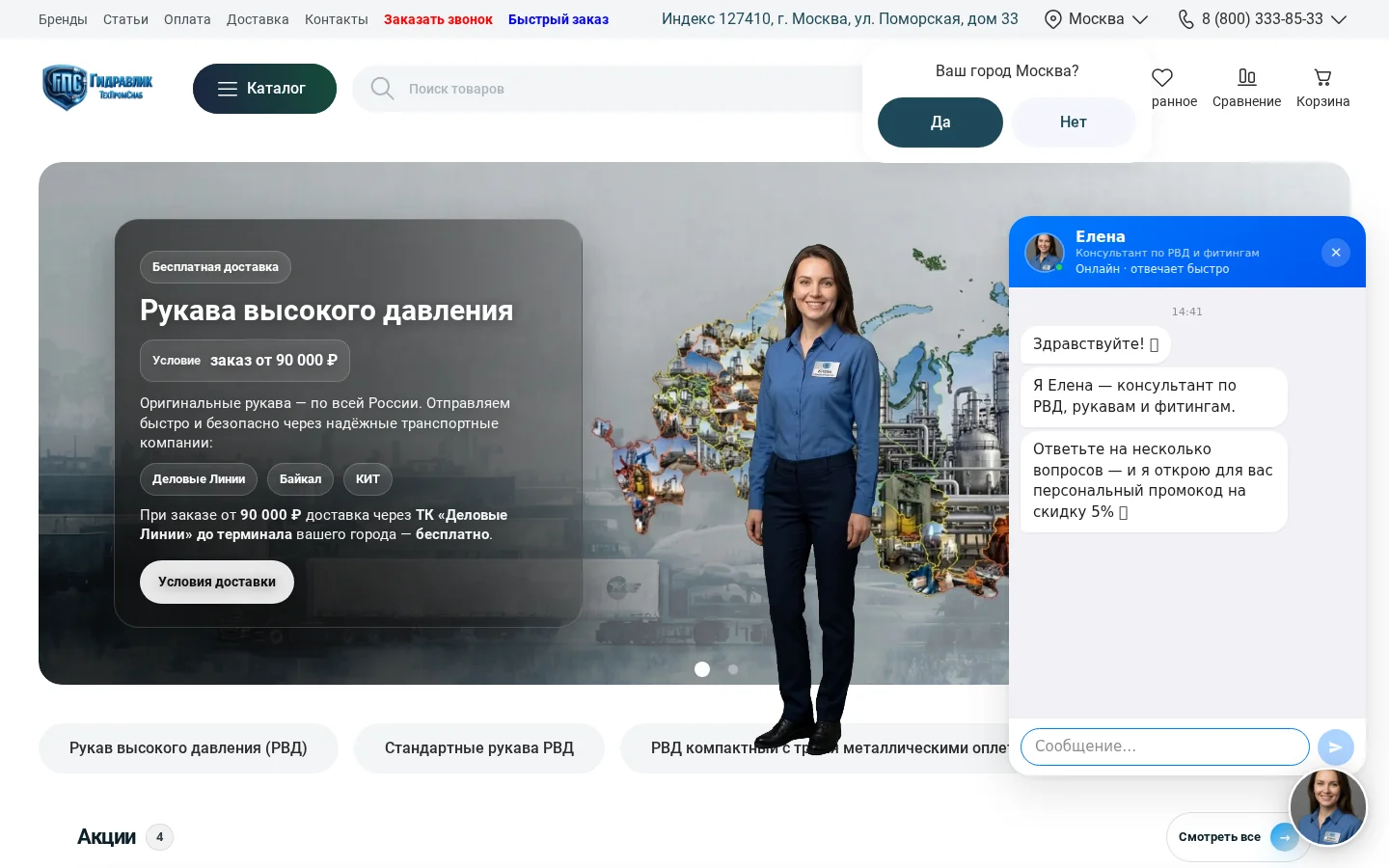1389x868 pixels.
Task: Send chat message via arrow icon
Action: [x=1336, y=746]
